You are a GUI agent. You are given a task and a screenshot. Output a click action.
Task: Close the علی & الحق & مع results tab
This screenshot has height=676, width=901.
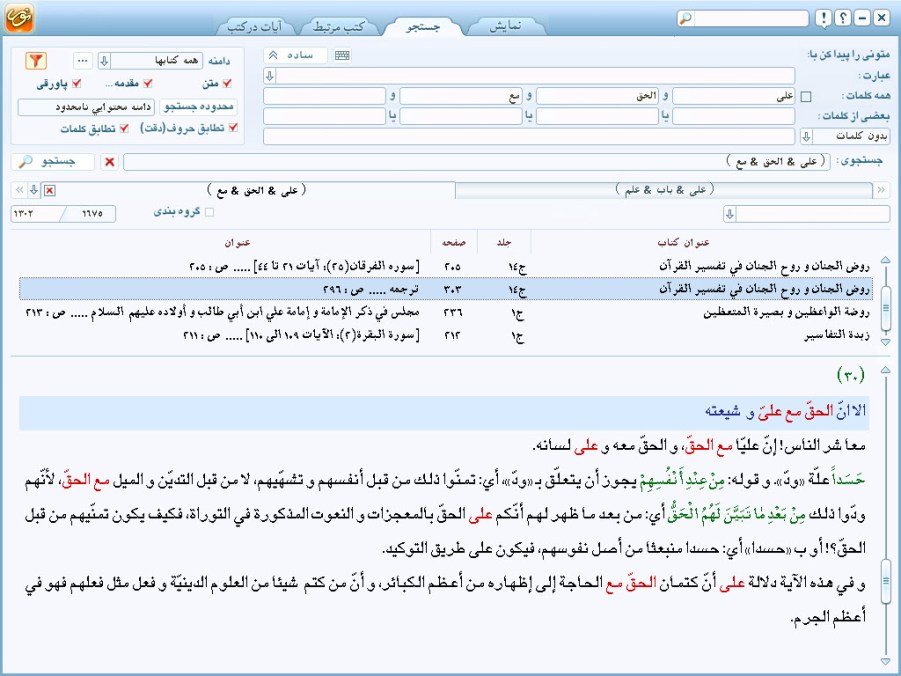point(50,190)
